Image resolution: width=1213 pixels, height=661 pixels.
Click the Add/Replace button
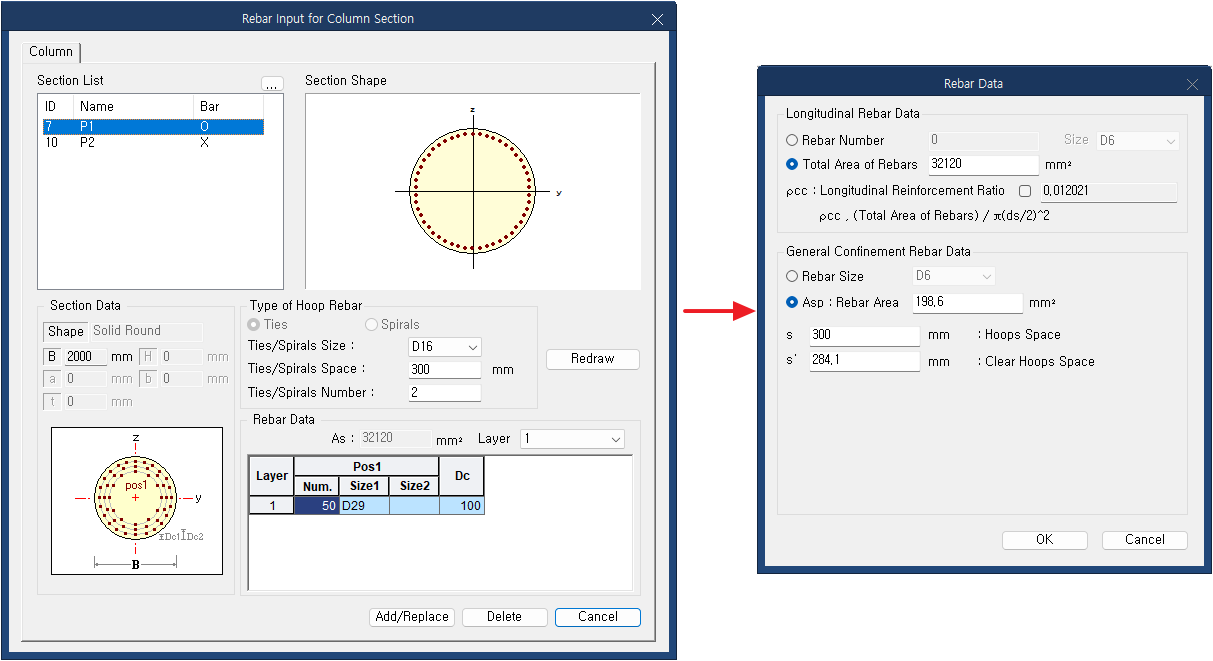coord(412,617)
